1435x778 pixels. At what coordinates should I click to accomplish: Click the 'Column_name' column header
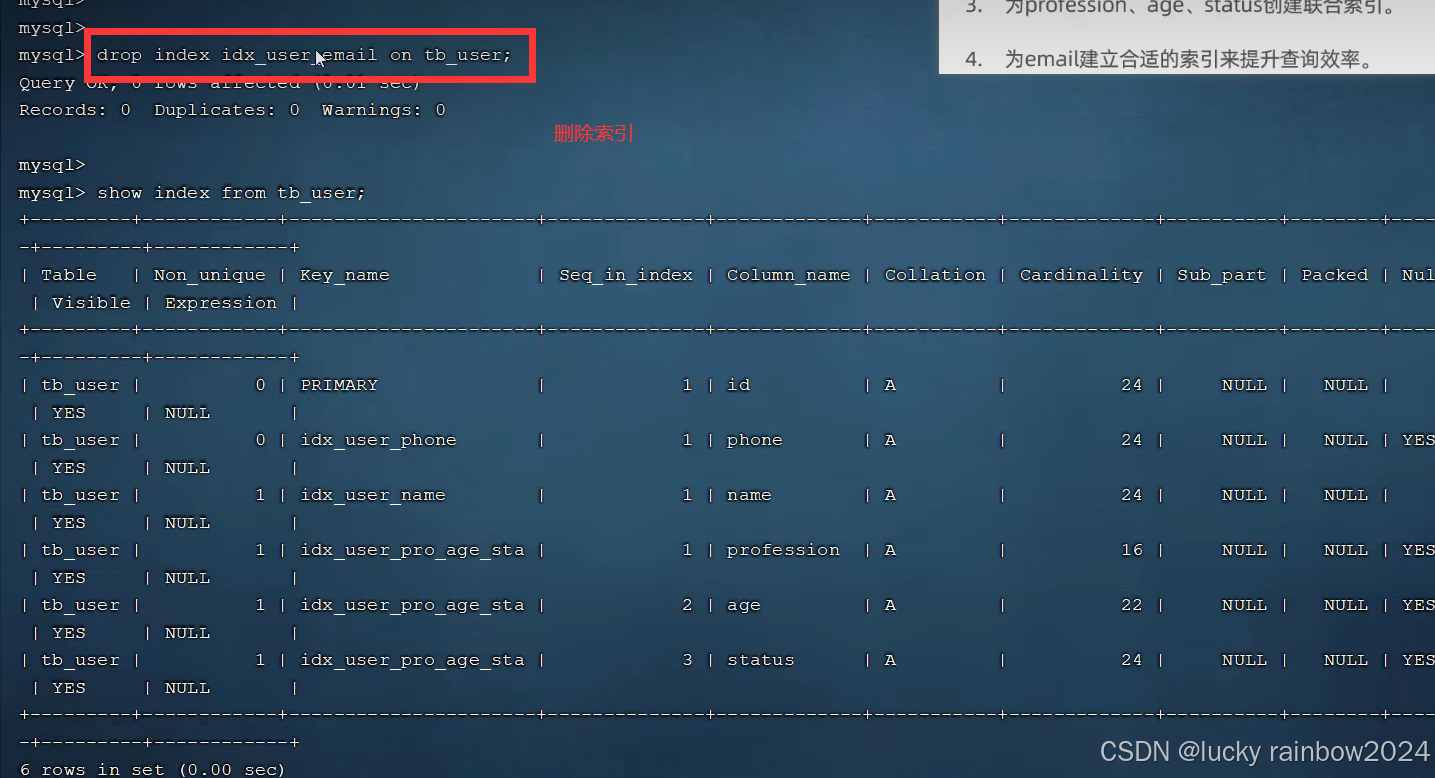tap(788, 275)
